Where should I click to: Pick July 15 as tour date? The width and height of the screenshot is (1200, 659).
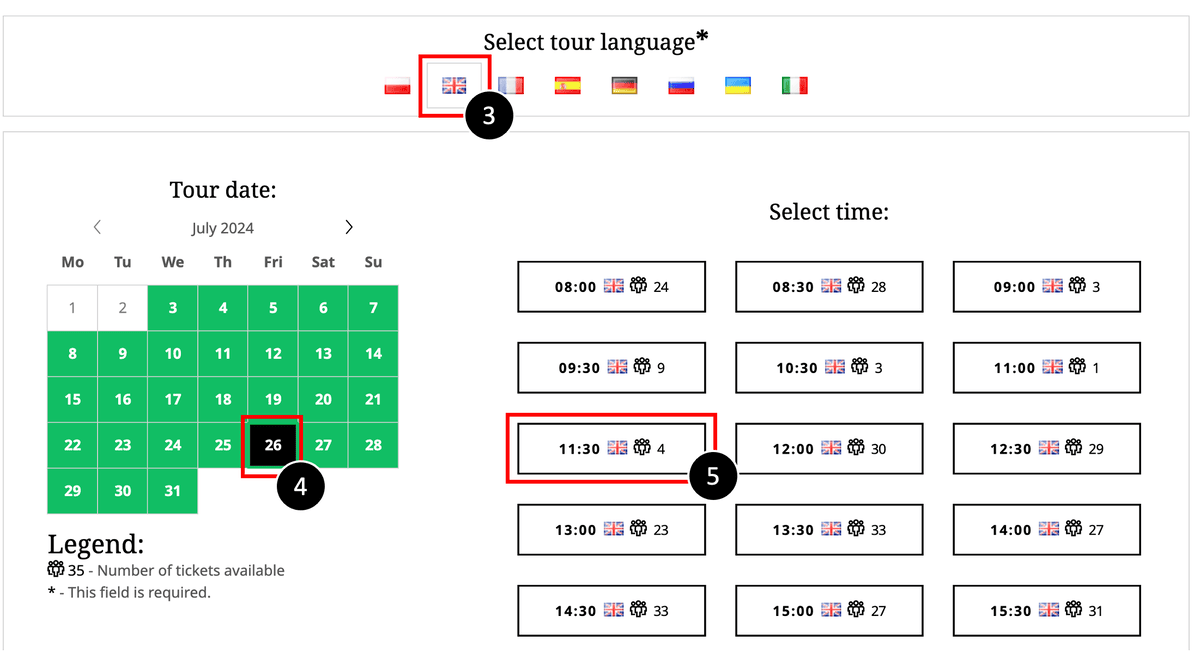73,399
